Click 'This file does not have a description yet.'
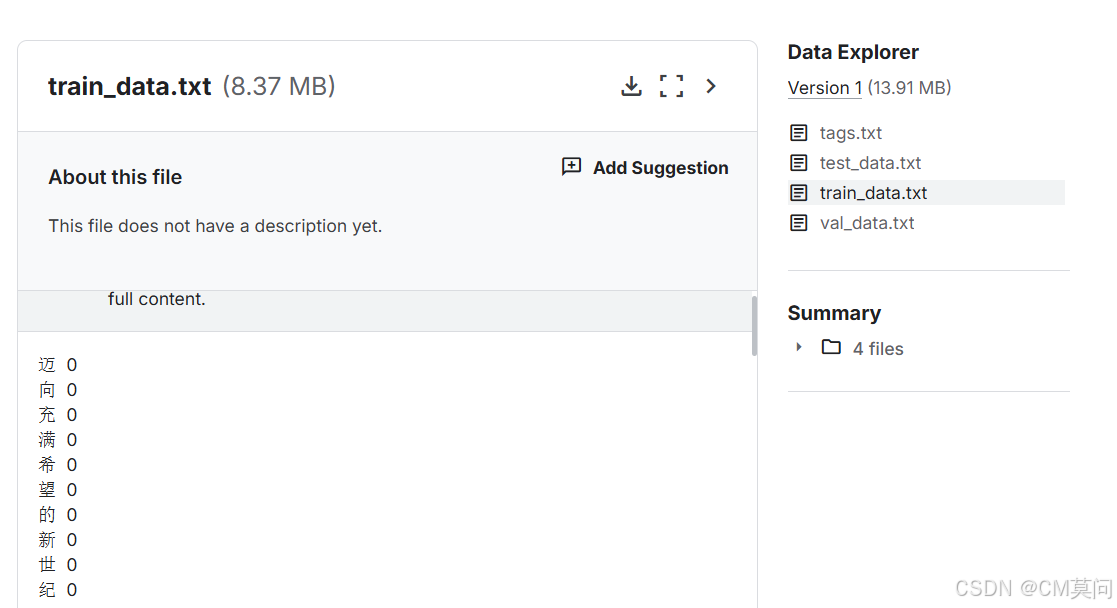 point(215,226)
